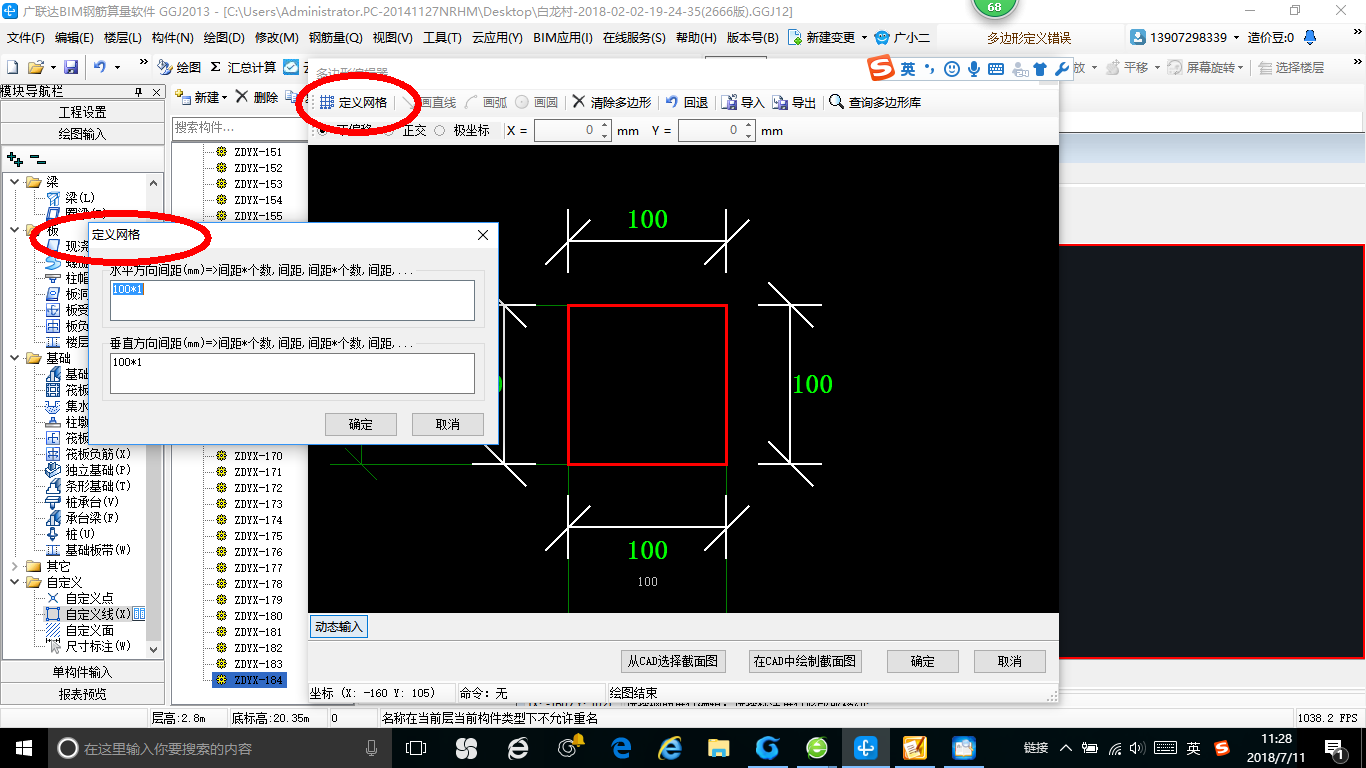Select 尺寸标注(W) in the navigation tree
Image resolution: width=1366 pixels, height=768 pixels.
pyautogui.click(x=98, y=647)
